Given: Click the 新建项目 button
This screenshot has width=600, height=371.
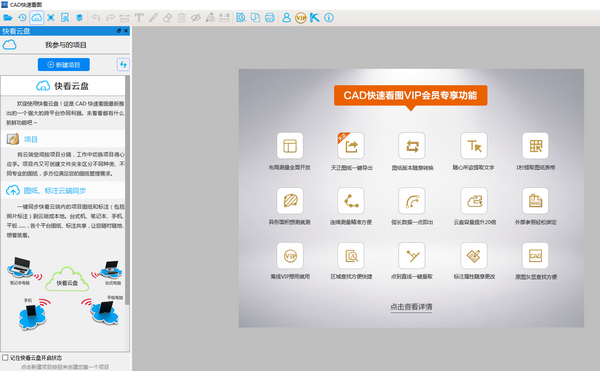Looking at the screenshot, I should [64, 65].
